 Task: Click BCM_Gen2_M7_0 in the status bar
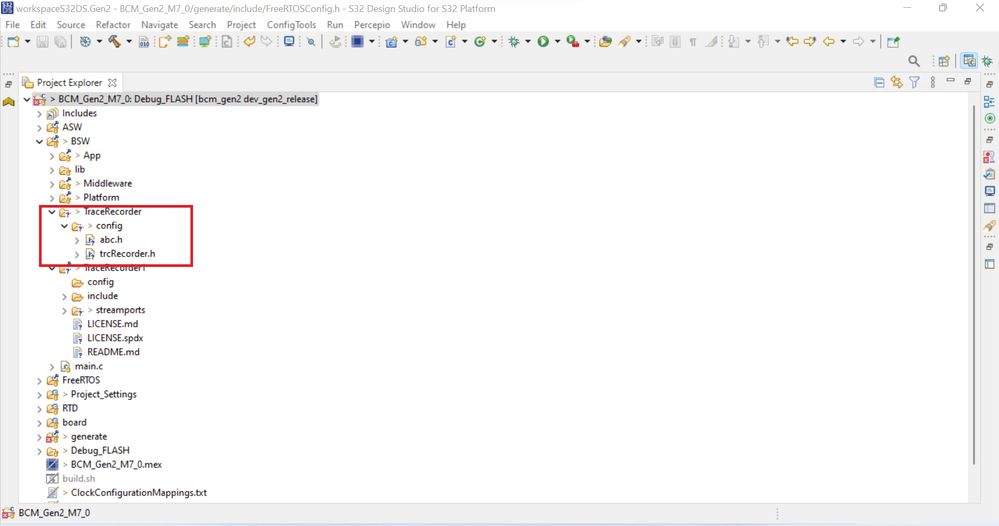click(54, 513)
